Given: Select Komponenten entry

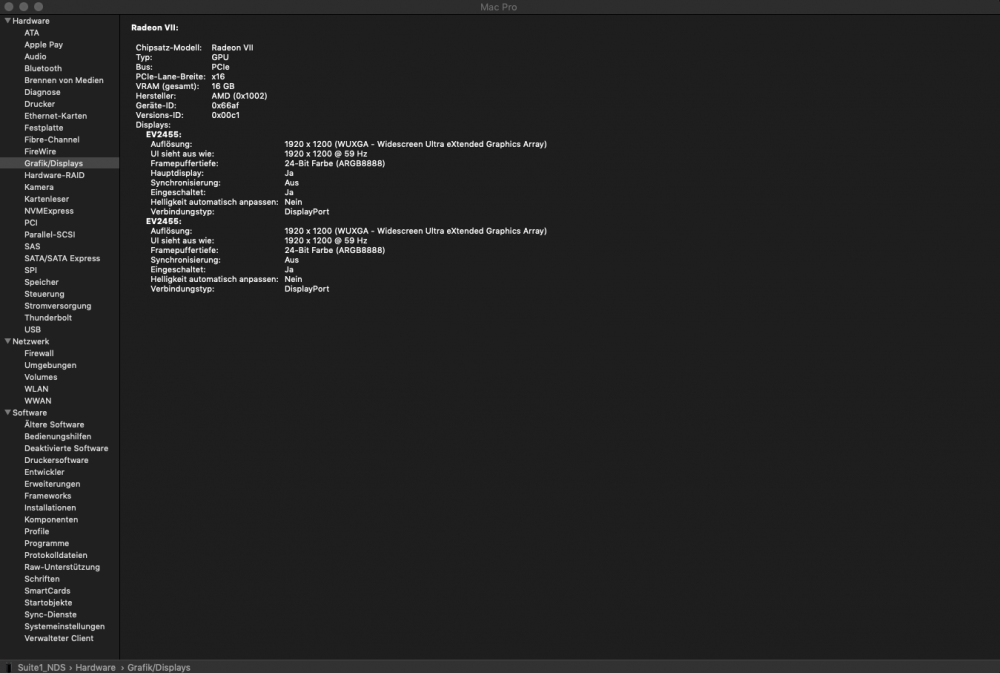Looking at the screenshot, I should pyautogui.click(x=51, y=520).
